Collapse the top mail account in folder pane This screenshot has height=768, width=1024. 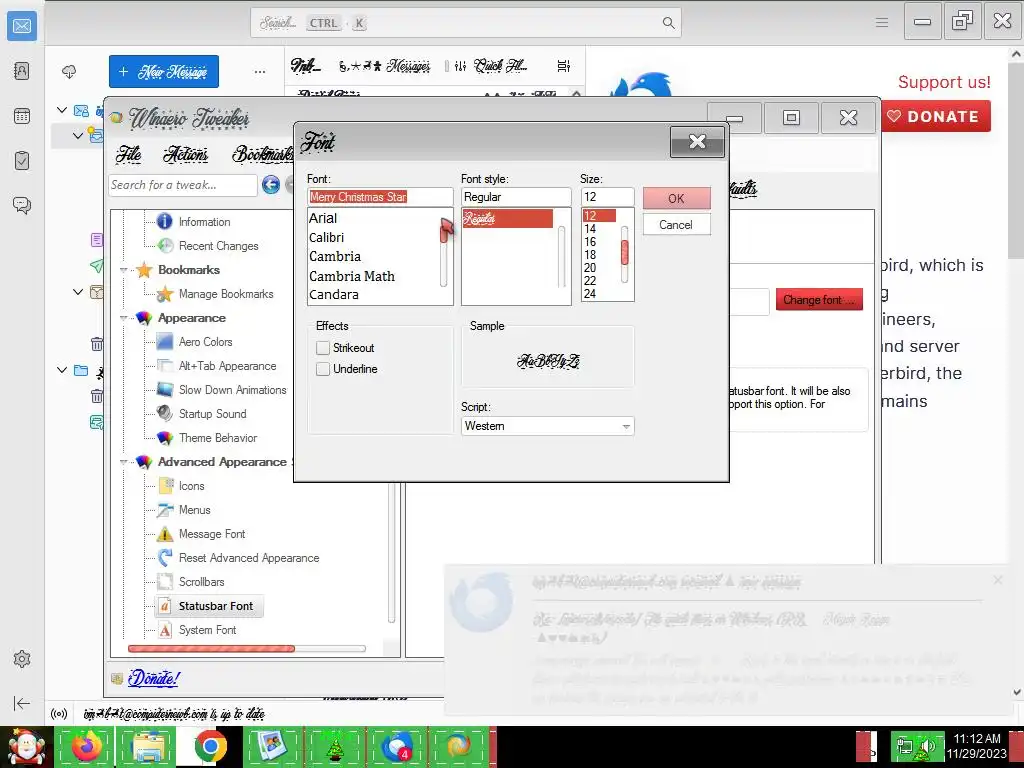(x=62, y=110)
